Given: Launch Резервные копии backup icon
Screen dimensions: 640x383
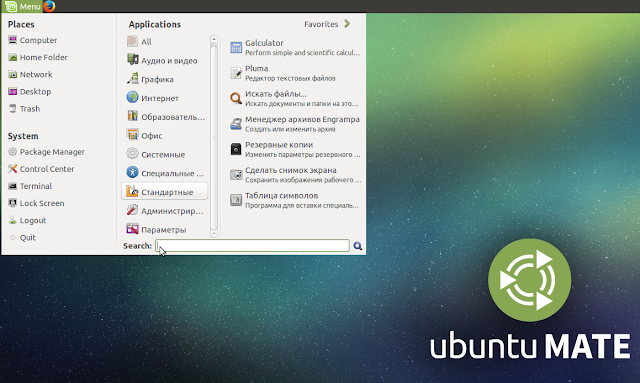Looking at the screenshot, I should (x=236, y=149).
